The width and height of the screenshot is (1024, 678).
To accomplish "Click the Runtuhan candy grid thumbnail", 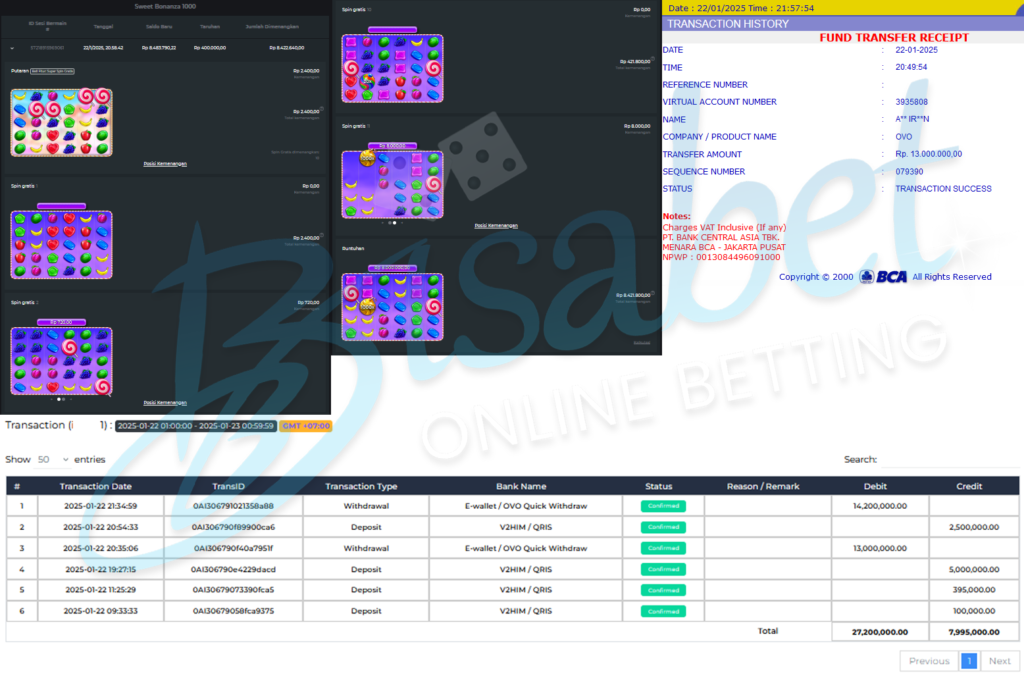I will 392,305.
